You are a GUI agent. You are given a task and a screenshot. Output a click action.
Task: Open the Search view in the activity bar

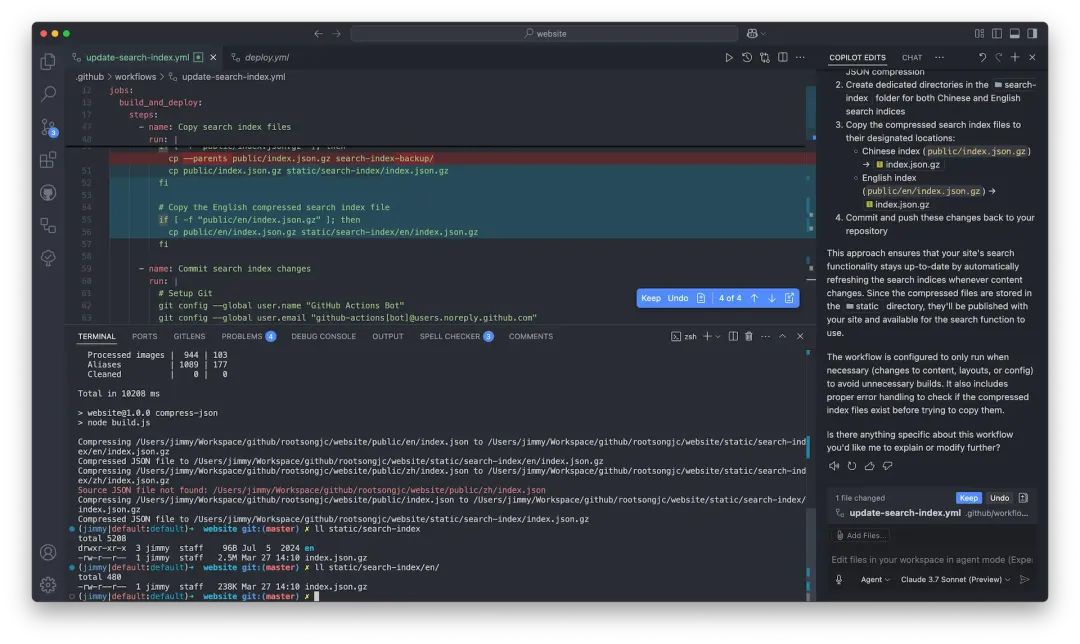click(48, 93)
